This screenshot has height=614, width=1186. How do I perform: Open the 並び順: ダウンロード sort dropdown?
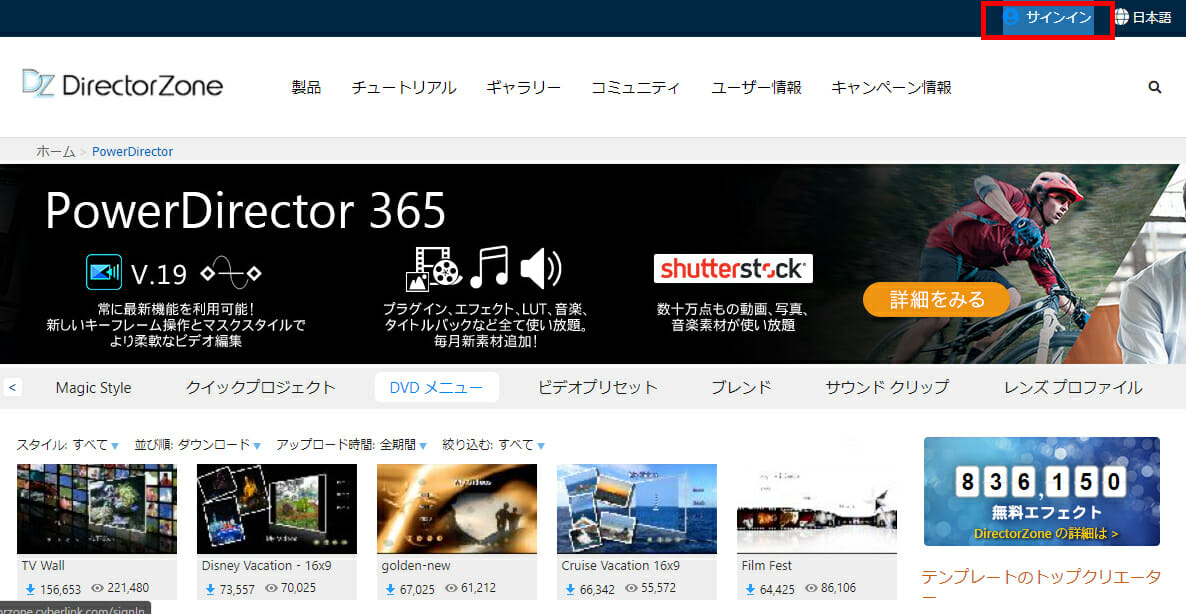coord(197,445)
